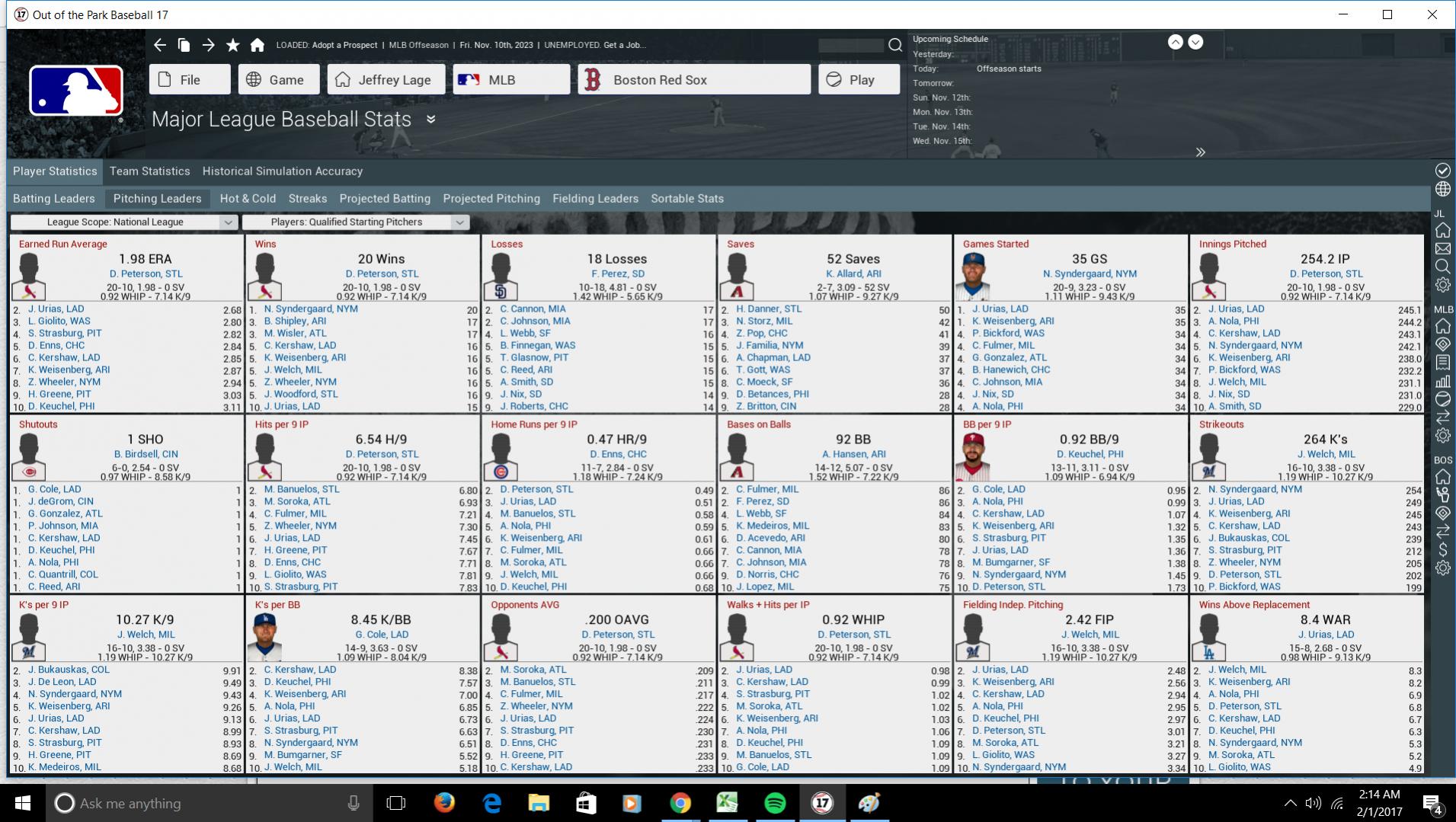This screenshot has height=822, width=1456.
Task: Click the baseball icon under MLB
Action: [x=1442, y=399]
